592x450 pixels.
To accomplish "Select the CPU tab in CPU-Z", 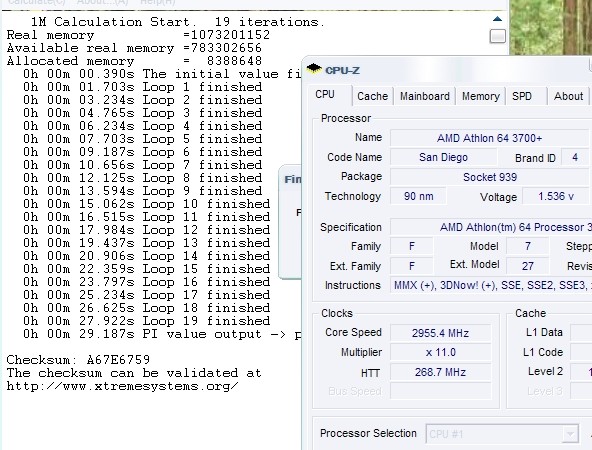I will tap(325, 94).
